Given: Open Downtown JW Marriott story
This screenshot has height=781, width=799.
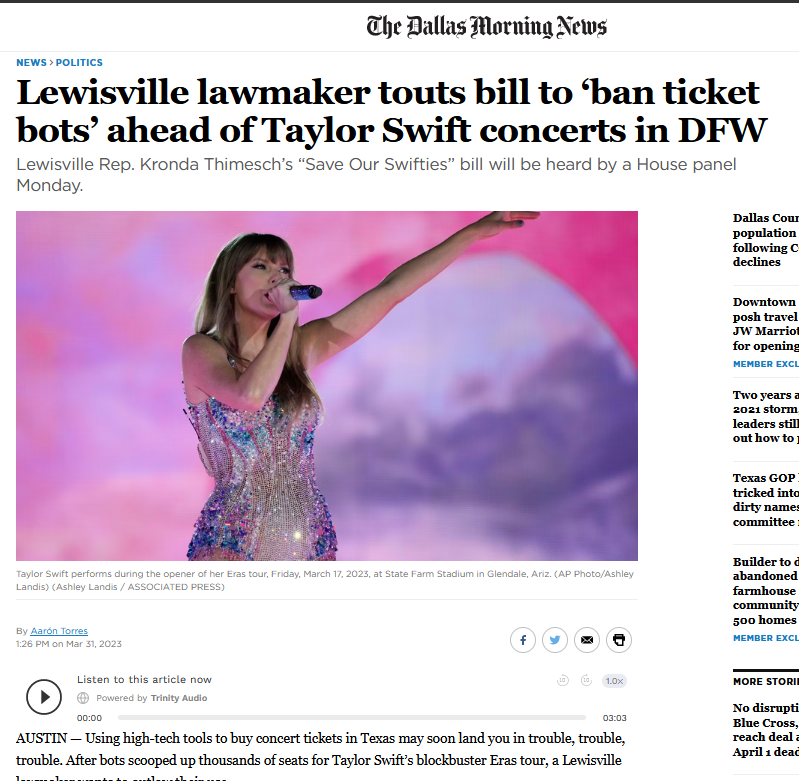Looking at the screenshot, I should tap(765, 324).
